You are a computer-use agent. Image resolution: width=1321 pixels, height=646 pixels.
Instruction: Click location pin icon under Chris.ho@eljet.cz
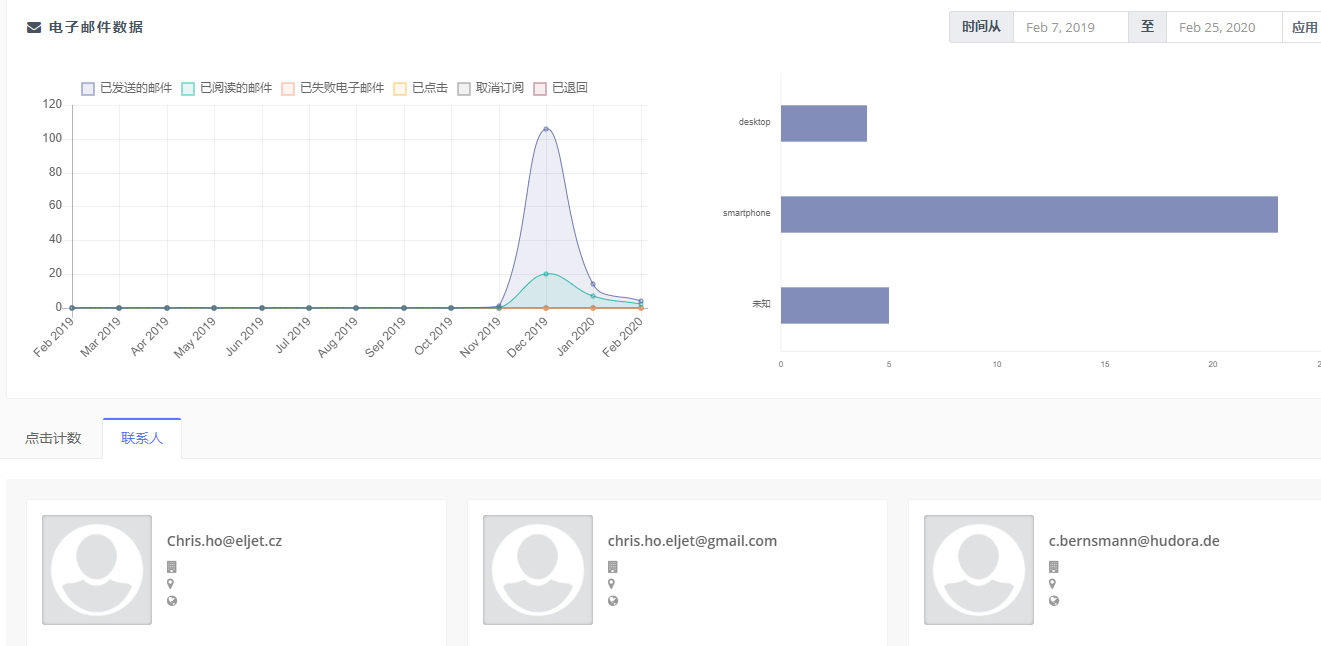(171, 584)
